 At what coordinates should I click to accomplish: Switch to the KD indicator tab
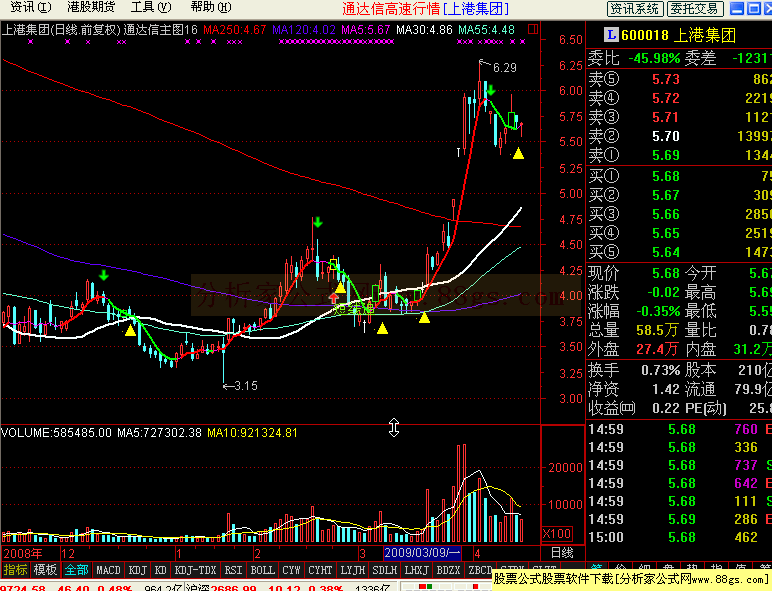pyautogui.click(x=161, y=570)
